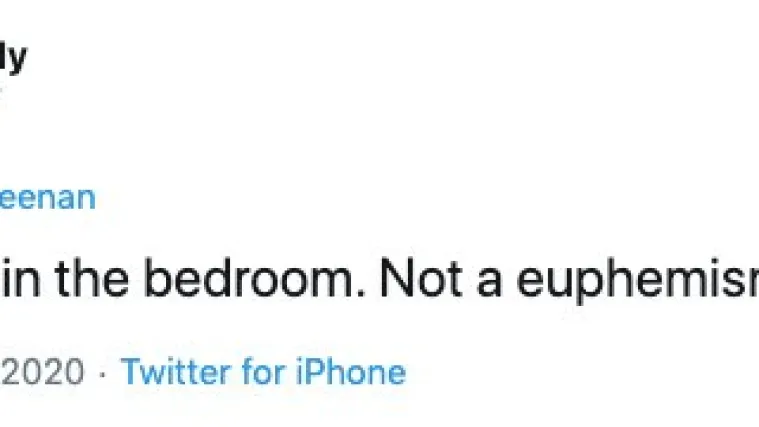
Task: Click the word 'iPhone' in the source label
Action: (x=351, y=372)
